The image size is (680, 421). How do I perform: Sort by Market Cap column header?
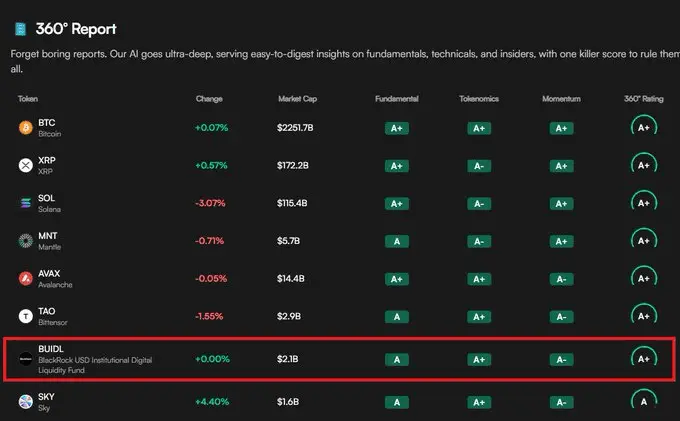(x=298, y=99)
